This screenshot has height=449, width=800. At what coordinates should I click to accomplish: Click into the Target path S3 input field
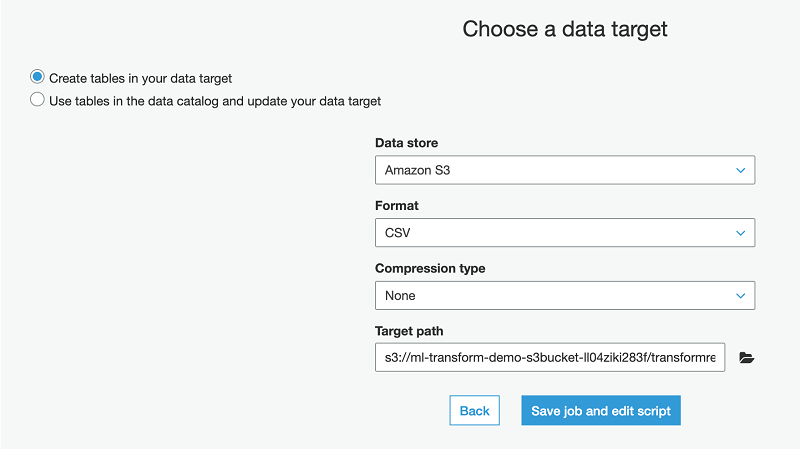coord(549,358)
